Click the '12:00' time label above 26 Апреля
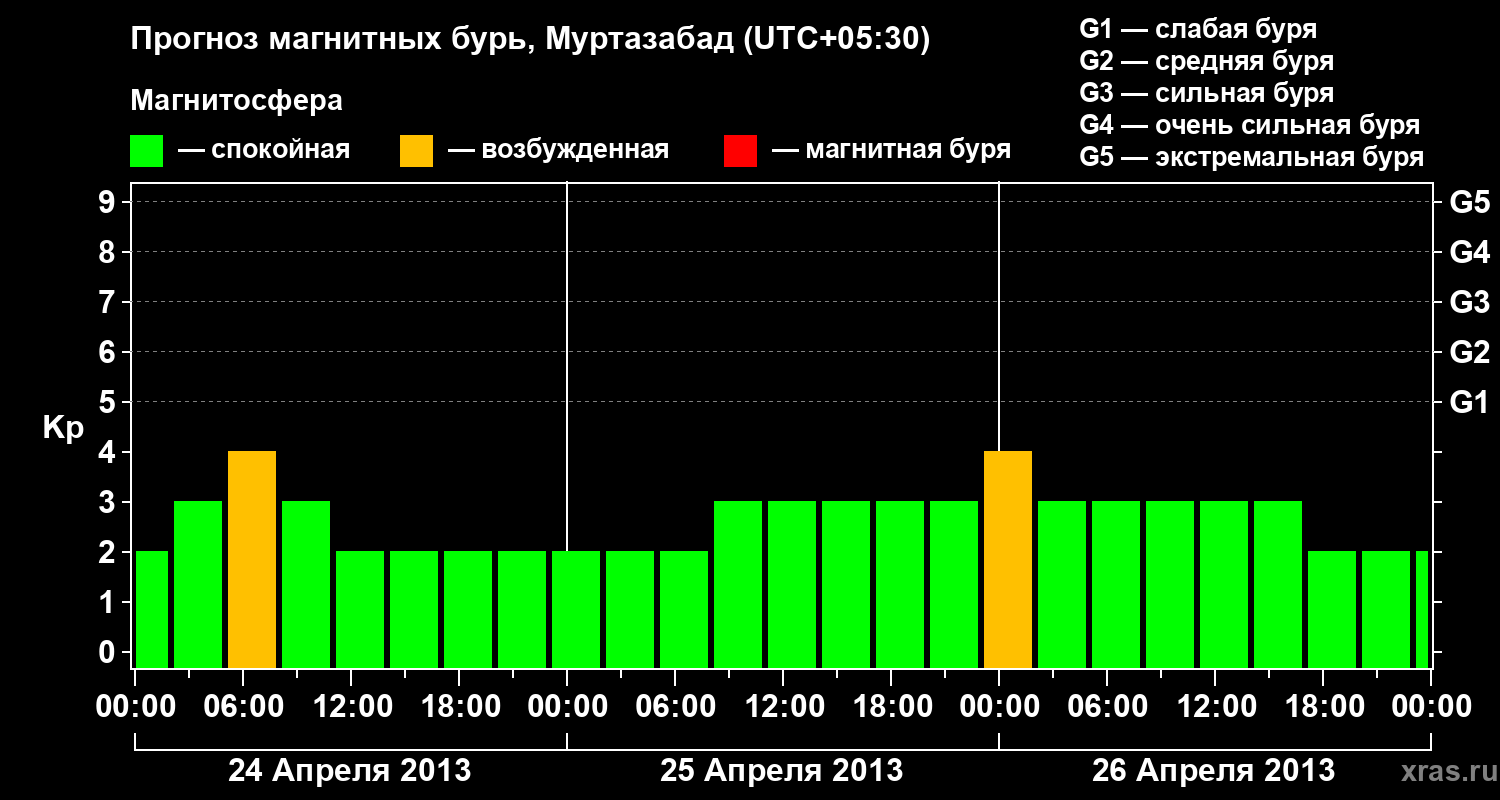The height and width of the screenshot is (800, 1500). click(1215, 706)
